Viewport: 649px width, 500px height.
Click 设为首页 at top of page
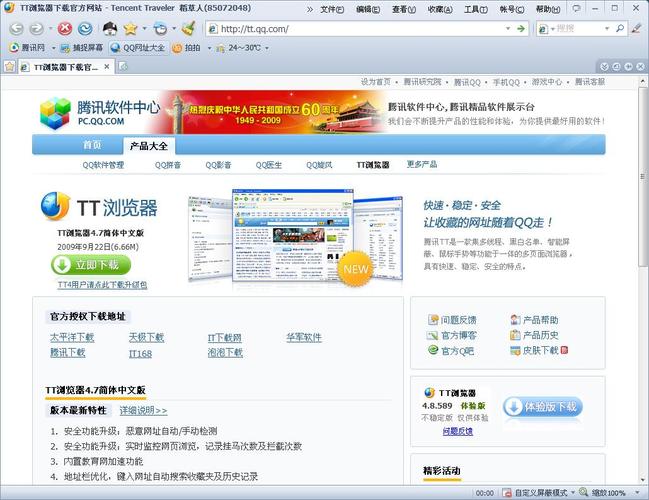point(375,82)
